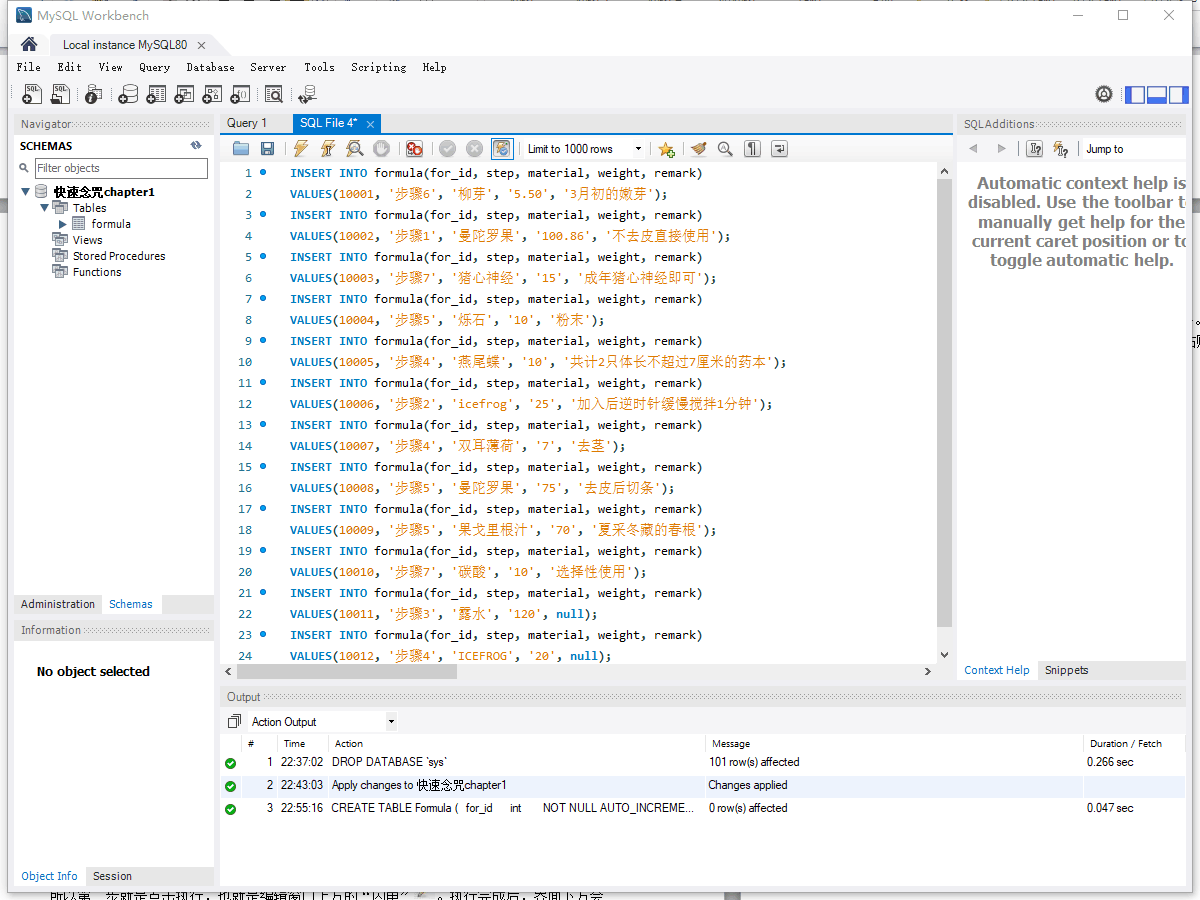Open the Scripting menu
This screenshot has width=1200, height=900.
tap(379, 67)
